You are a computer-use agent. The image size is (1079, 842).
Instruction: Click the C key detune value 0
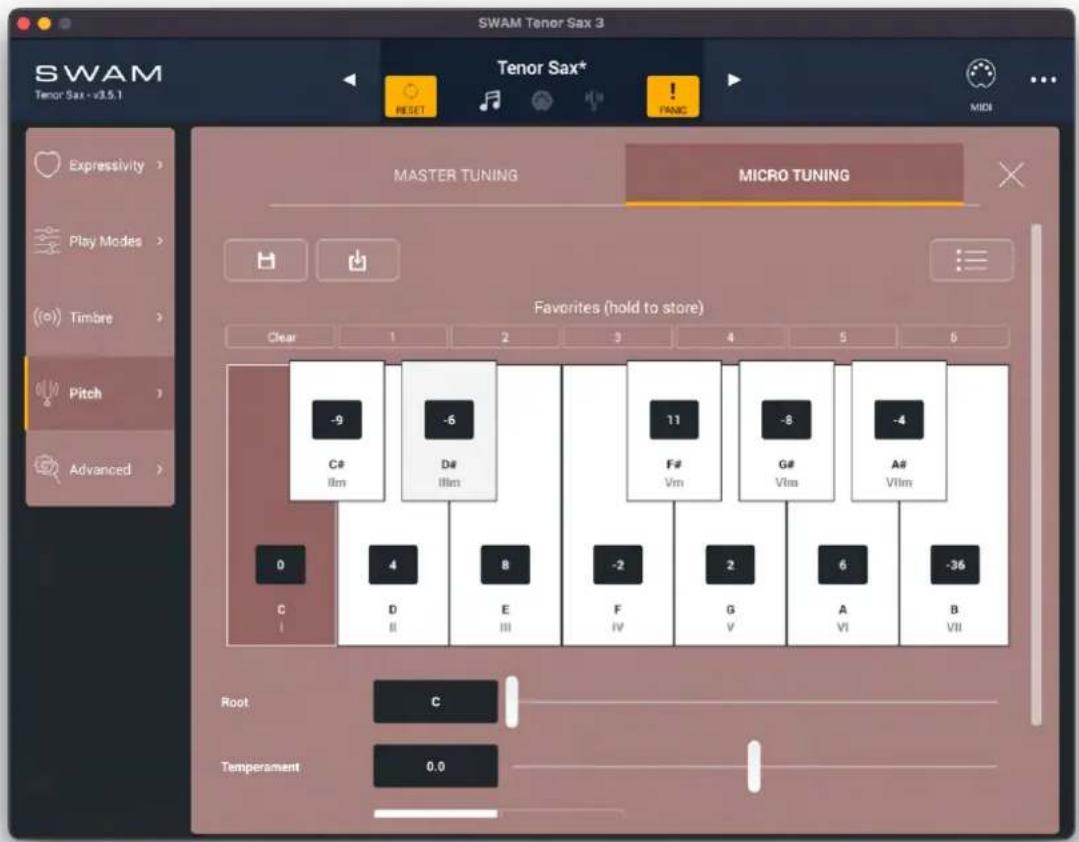(280, 565)
